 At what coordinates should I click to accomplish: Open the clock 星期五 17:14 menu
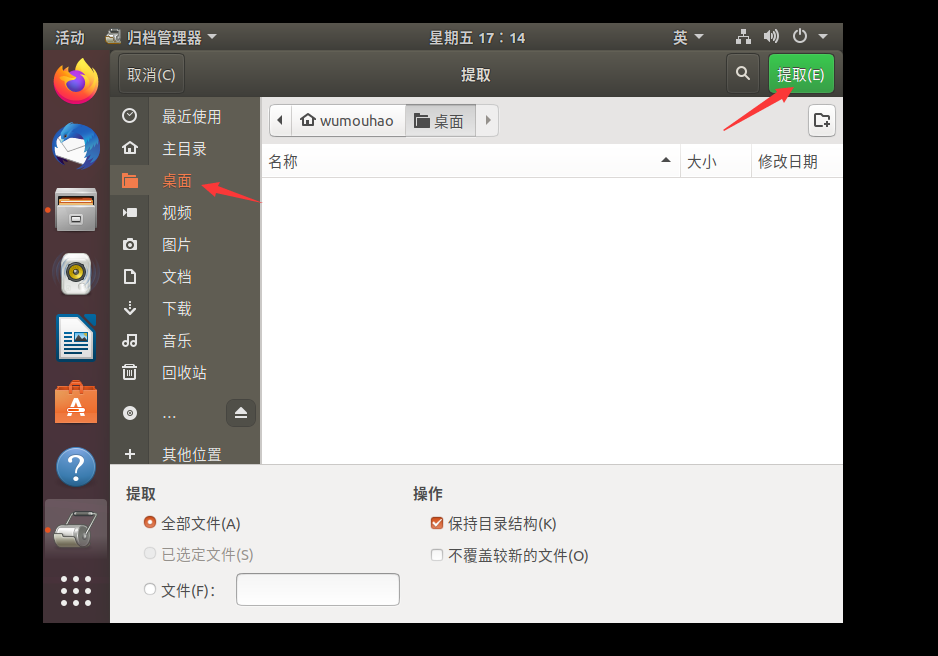coord(477,38)
